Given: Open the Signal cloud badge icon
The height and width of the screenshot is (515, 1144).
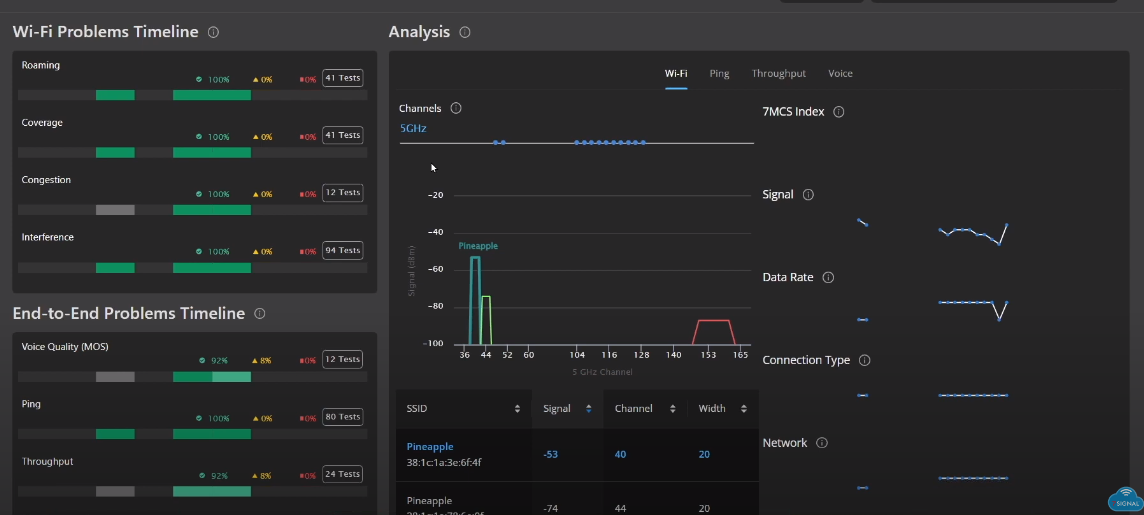Looking at the screenshot, I should 1125,498.
